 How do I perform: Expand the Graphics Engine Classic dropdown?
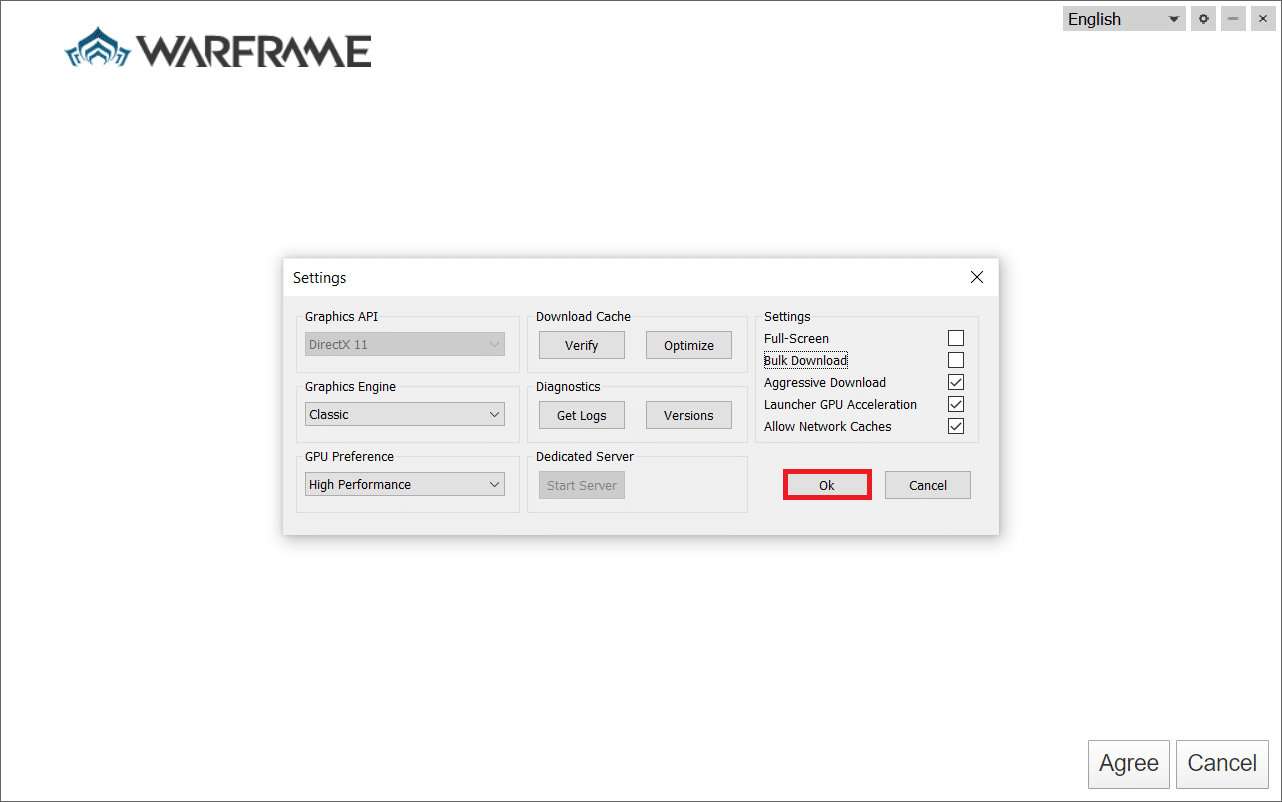[405, 414]
